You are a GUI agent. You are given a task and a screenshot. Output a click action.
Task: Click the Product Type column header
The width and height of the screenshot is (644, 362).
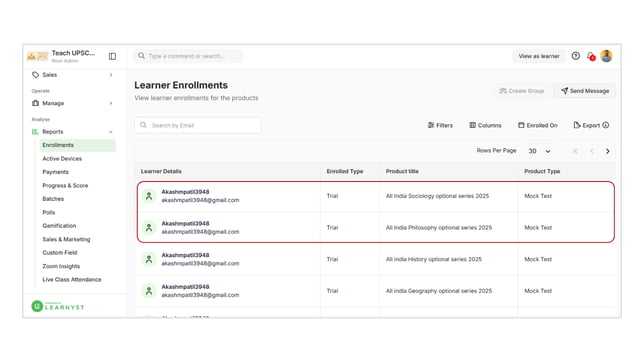[542, 171]
